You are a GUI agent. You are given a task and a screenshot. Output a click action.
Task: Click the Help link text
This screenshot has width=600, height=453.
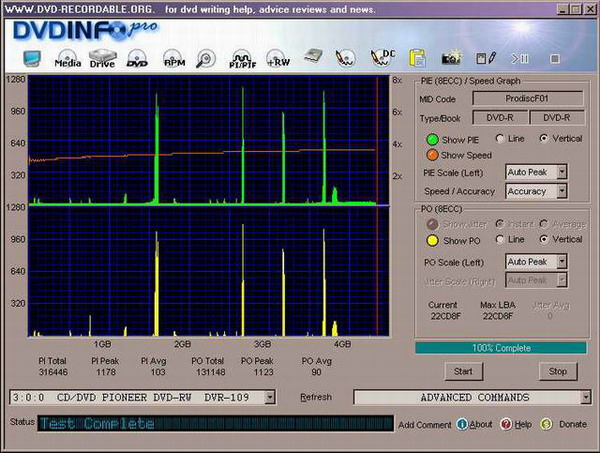pyautogui.click(x=523, y=424)
